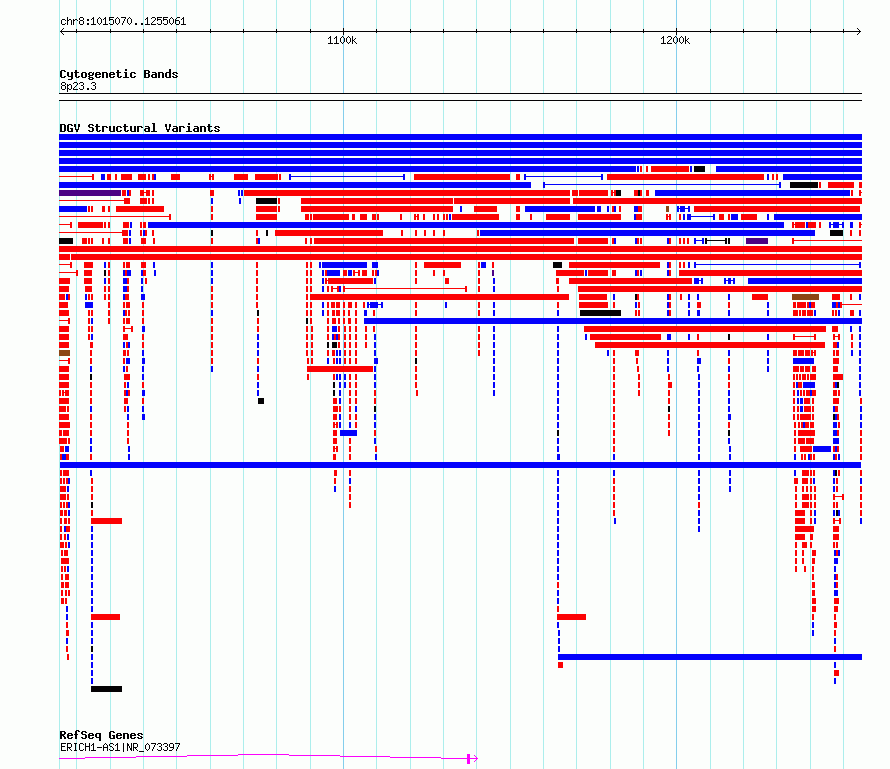Image resolution: width=890 pixels, height=769 pixels.
Task: Select the blue bar starting right of 1100k
Action: [613, 321]
